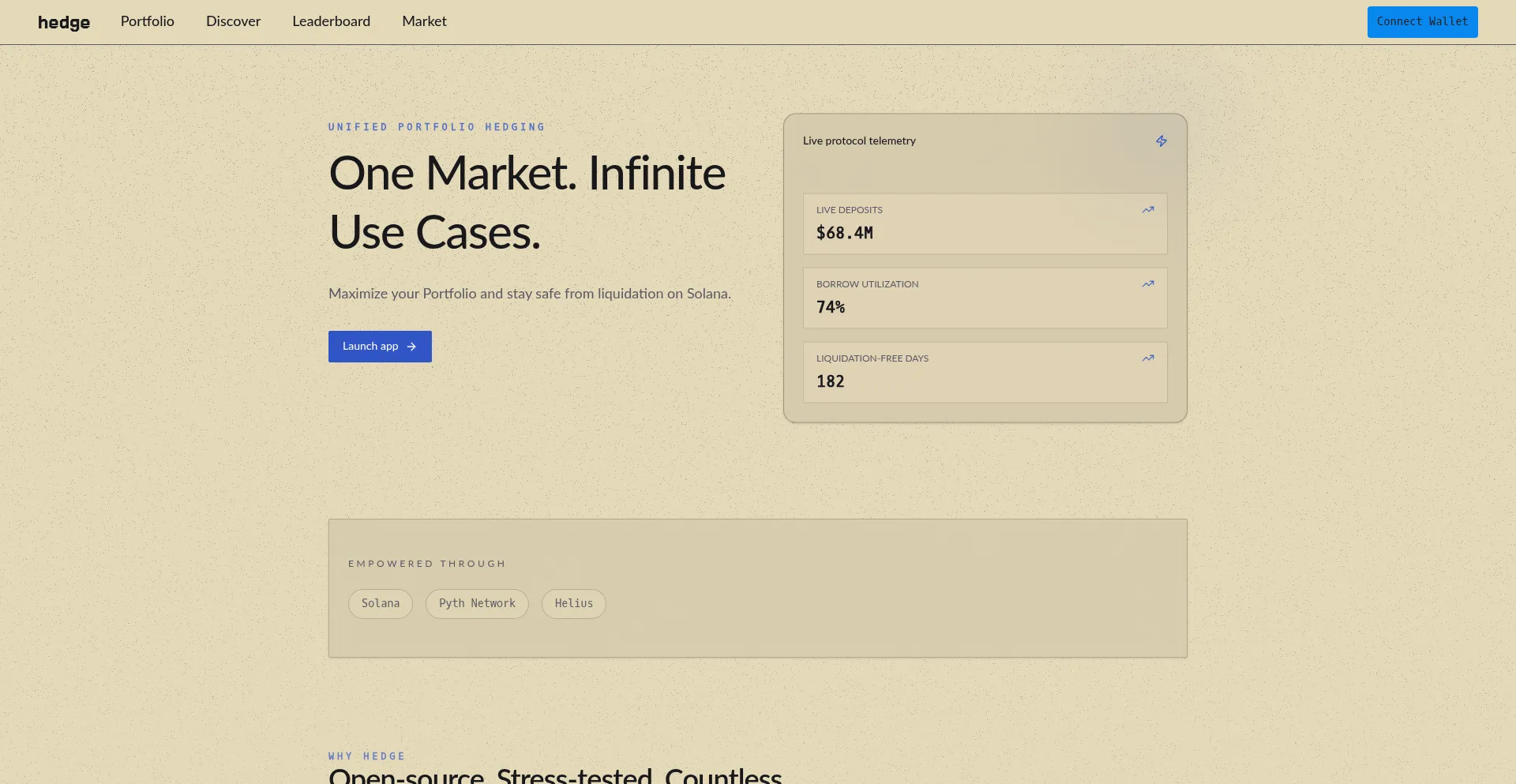
Task: Click the trend arrow icon beside Borrow Utilization
Action: pos(1147,284)
